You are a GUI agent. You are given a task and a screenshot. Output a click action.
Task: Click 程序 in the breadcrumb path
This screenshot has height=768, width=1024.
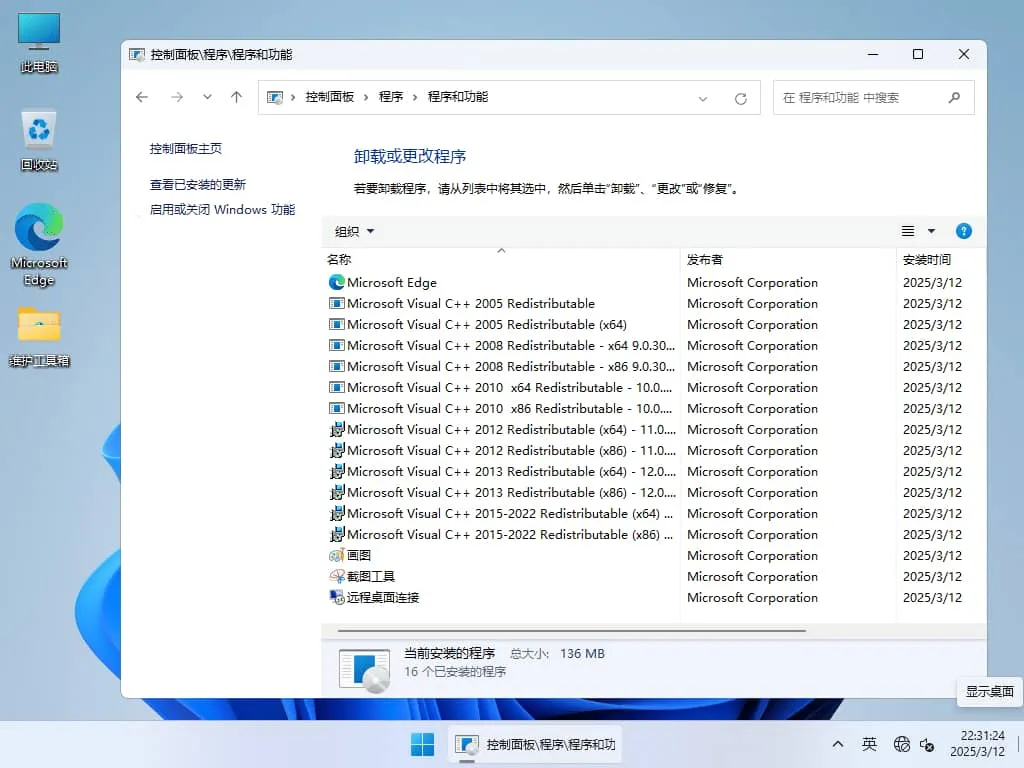pyautogui.click(x=390, y=97)
